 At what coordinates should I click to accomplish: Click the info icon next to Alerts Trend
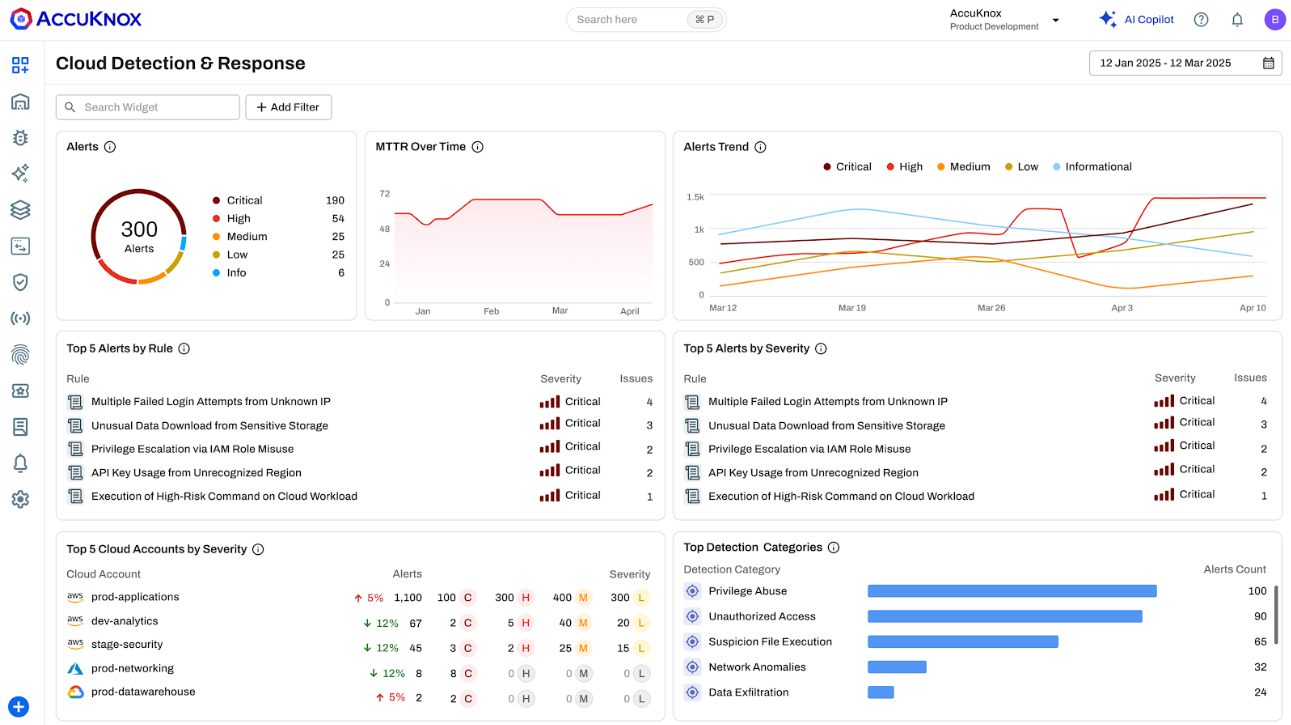point(760,147)
